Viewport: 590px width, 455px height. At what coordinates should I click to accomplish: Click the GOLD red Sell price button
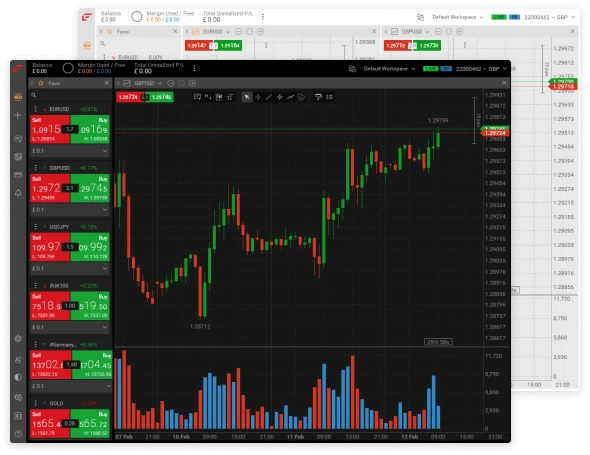[50, 423]
